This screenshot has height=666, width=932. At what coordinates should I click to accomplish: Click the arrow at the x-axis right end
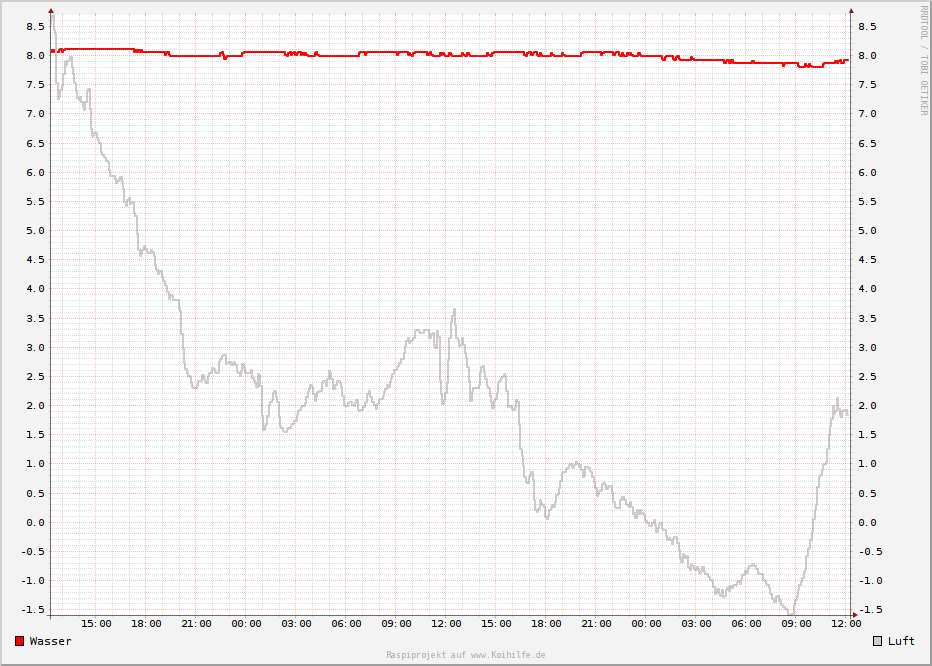pos(853,615)
